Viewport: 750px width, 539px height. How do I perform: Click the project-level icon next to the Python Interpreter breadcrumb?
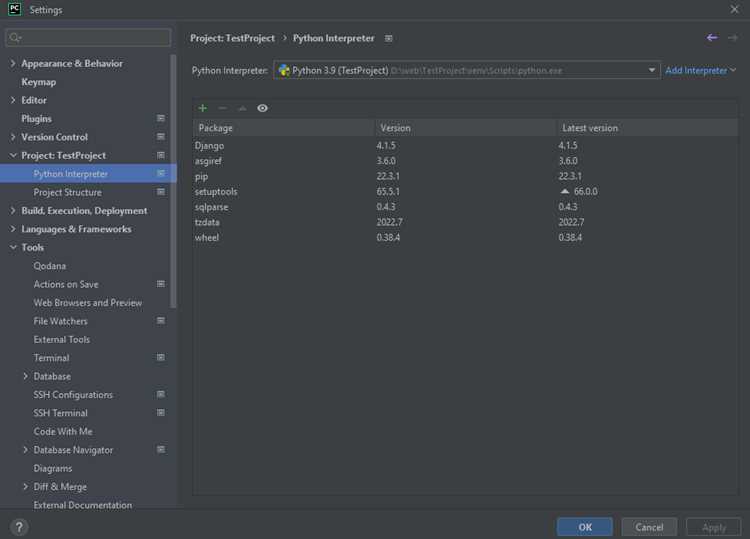click(x=388, y=38)
